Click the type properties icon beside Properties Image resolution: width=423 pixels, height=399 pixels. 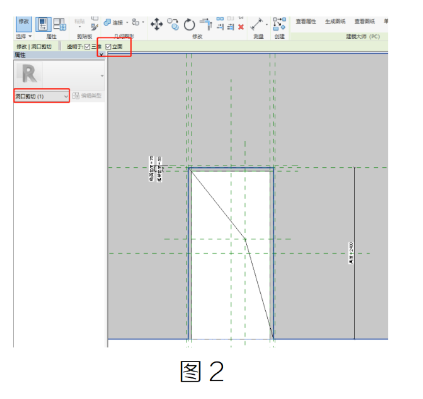click(60, 24)
